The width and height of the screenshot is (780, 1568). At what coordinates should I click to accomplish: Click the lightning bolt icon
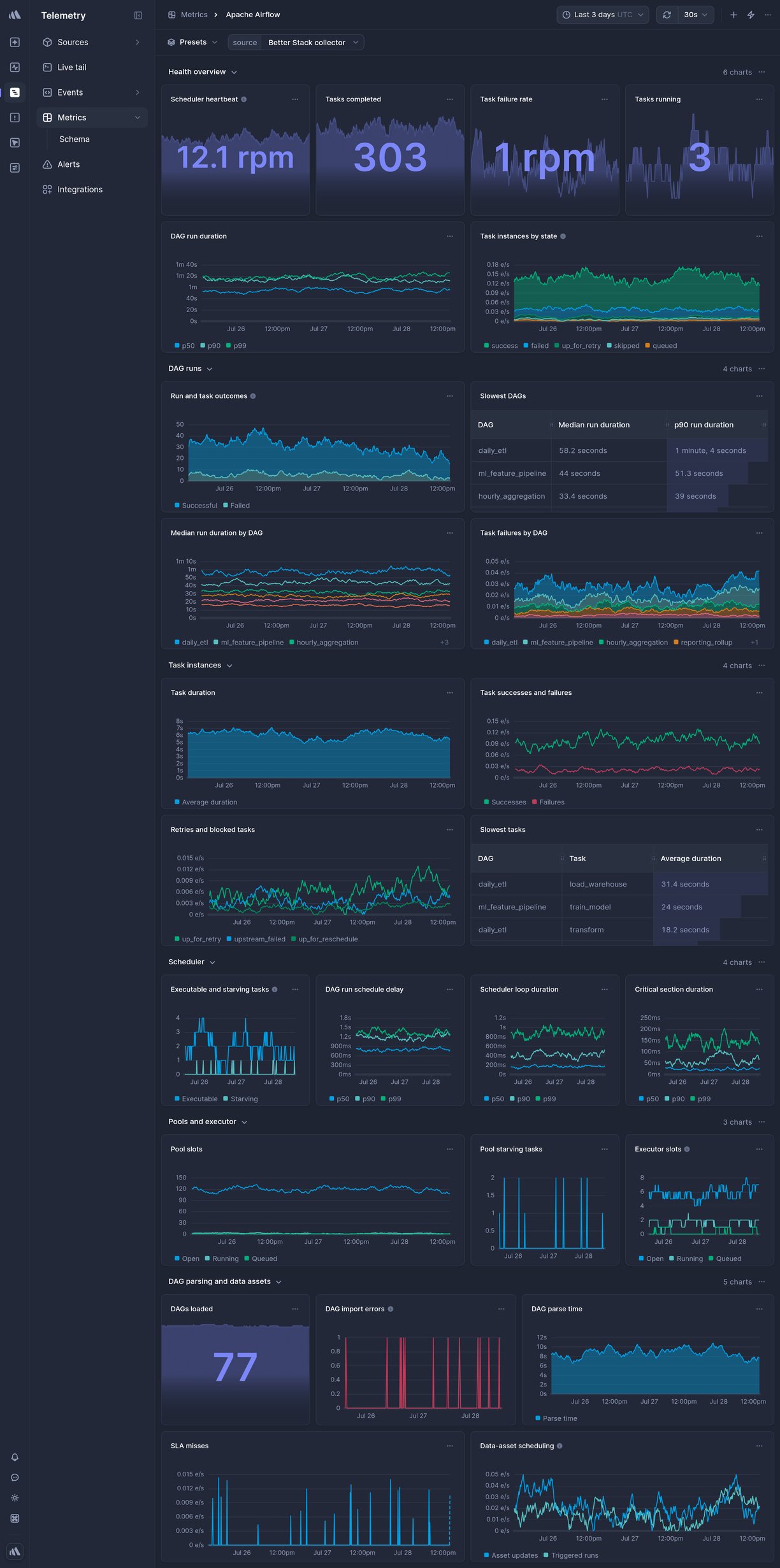(x=751, y=15)
